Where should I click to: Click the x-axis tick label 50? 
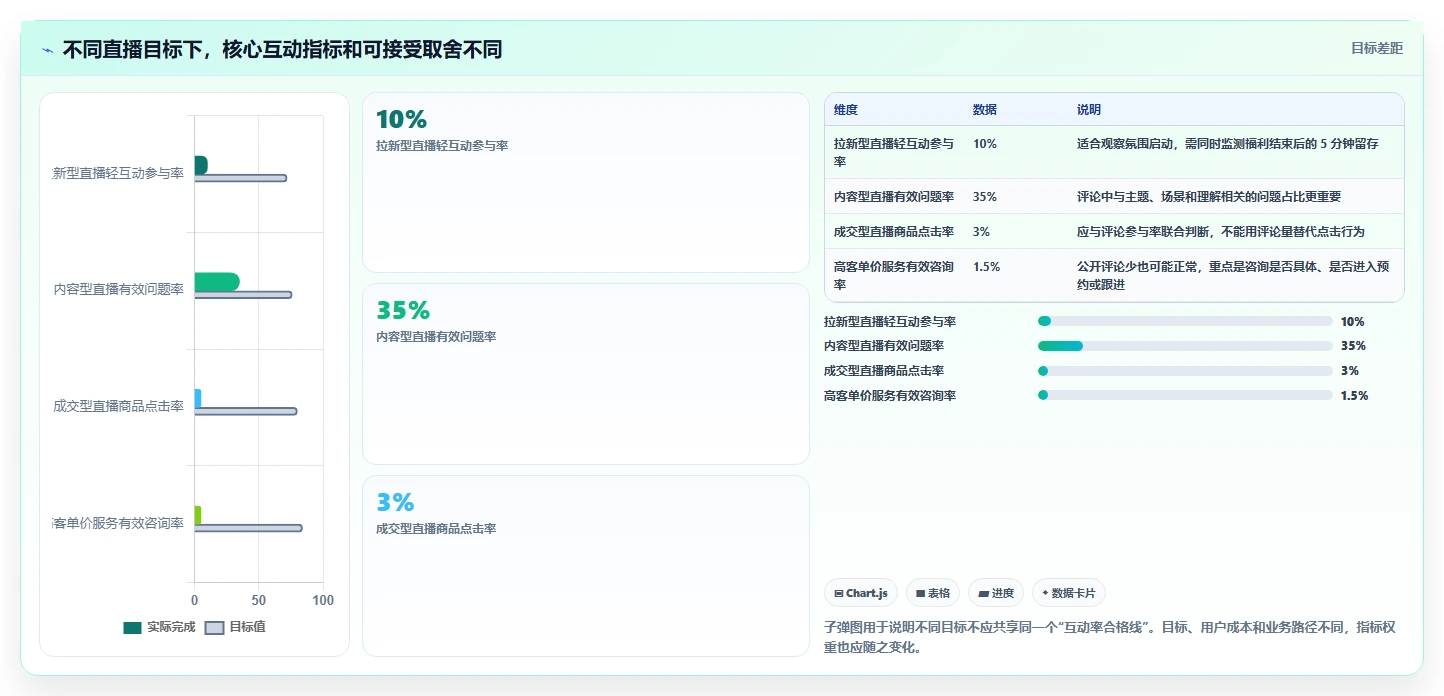[259, 600]
